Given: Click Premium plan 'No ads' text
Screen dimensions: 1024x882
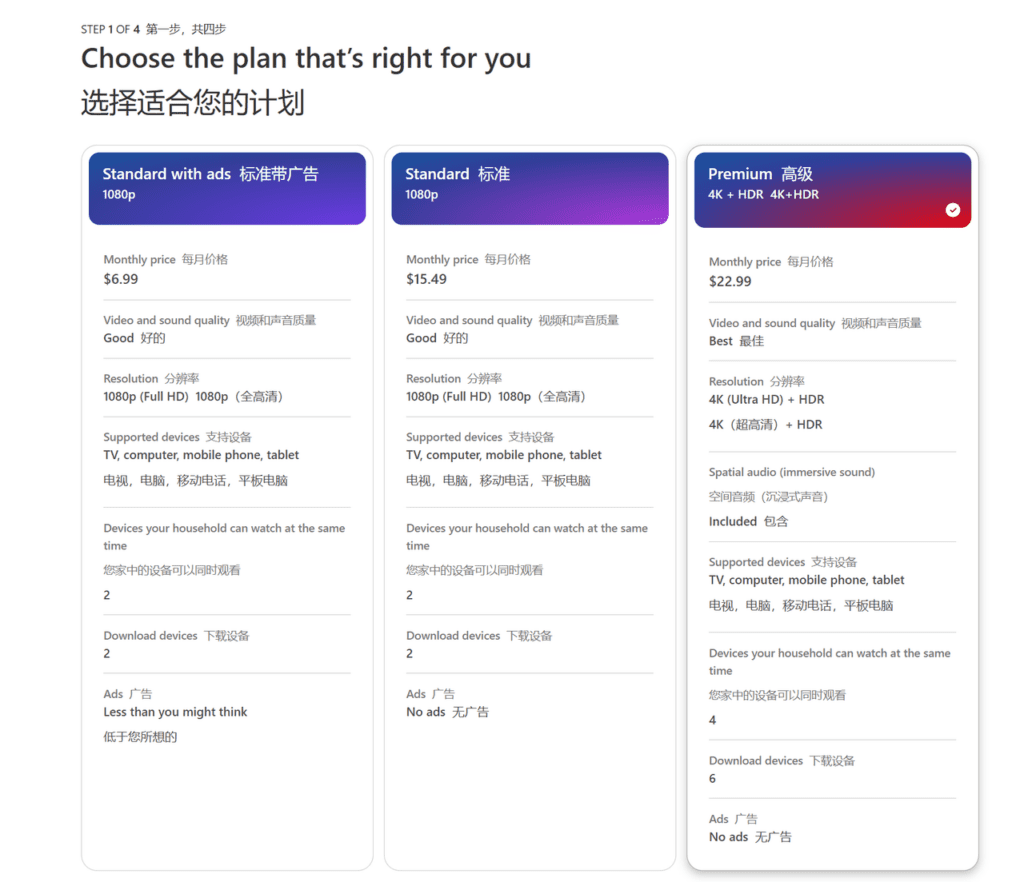Looking at the screenshot, I should (x=729, y=837).
